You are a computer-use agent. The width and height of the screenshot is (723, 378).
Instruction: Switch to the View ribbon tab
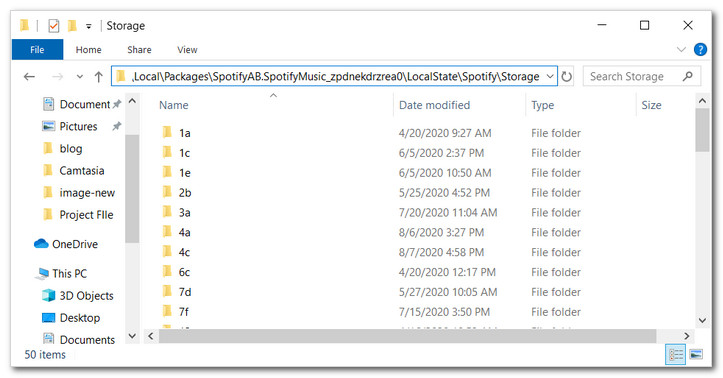tap(187, 50)
